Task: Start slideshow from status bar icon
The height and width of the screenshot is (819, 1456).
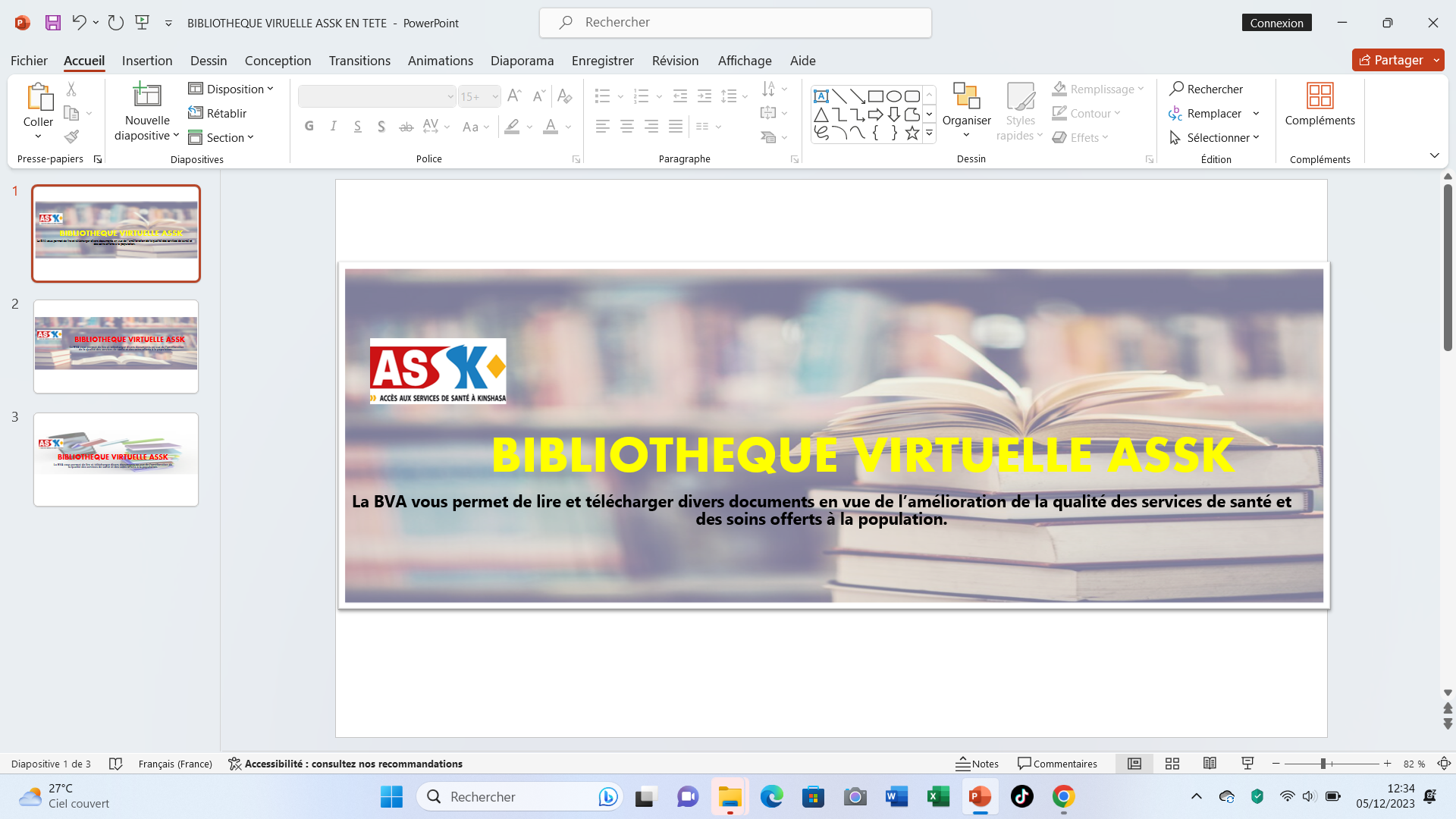Action: (x=1247, y=764)
